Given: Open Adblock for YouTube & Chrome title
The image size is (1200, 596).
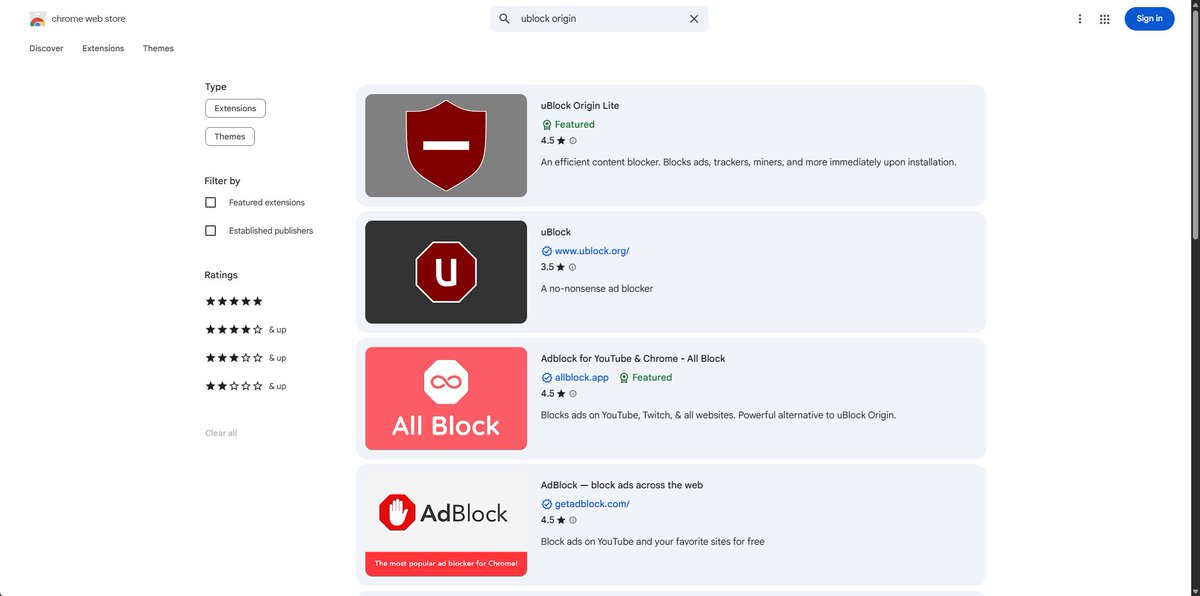Looking at the screenshot, I should pos(633,358).
